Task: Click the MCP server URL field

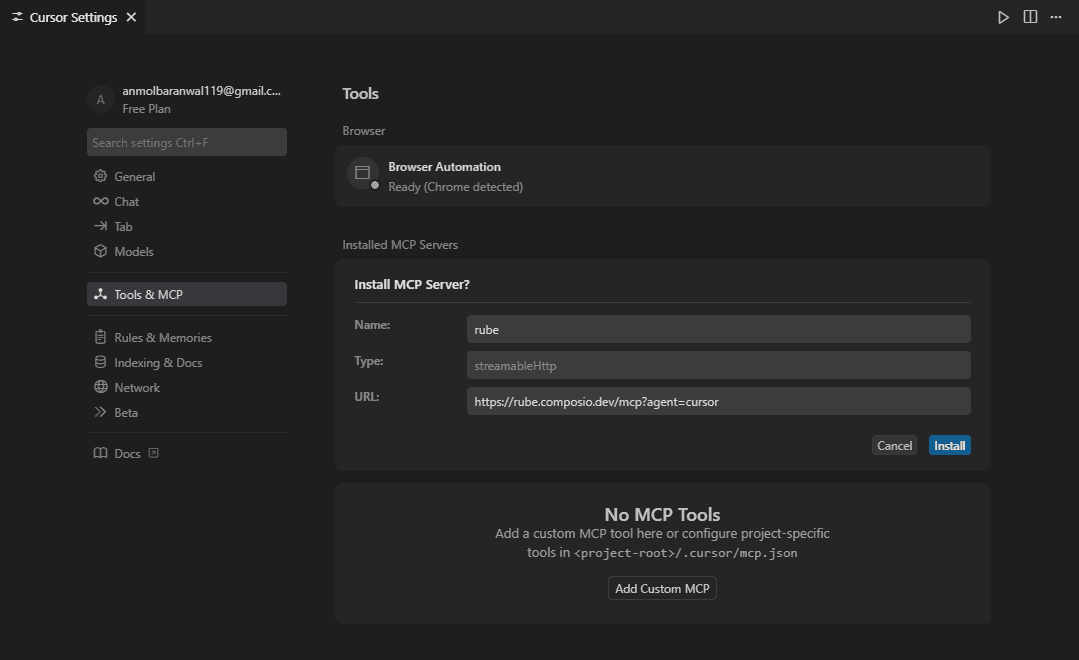Action: [x=718, y=401]
